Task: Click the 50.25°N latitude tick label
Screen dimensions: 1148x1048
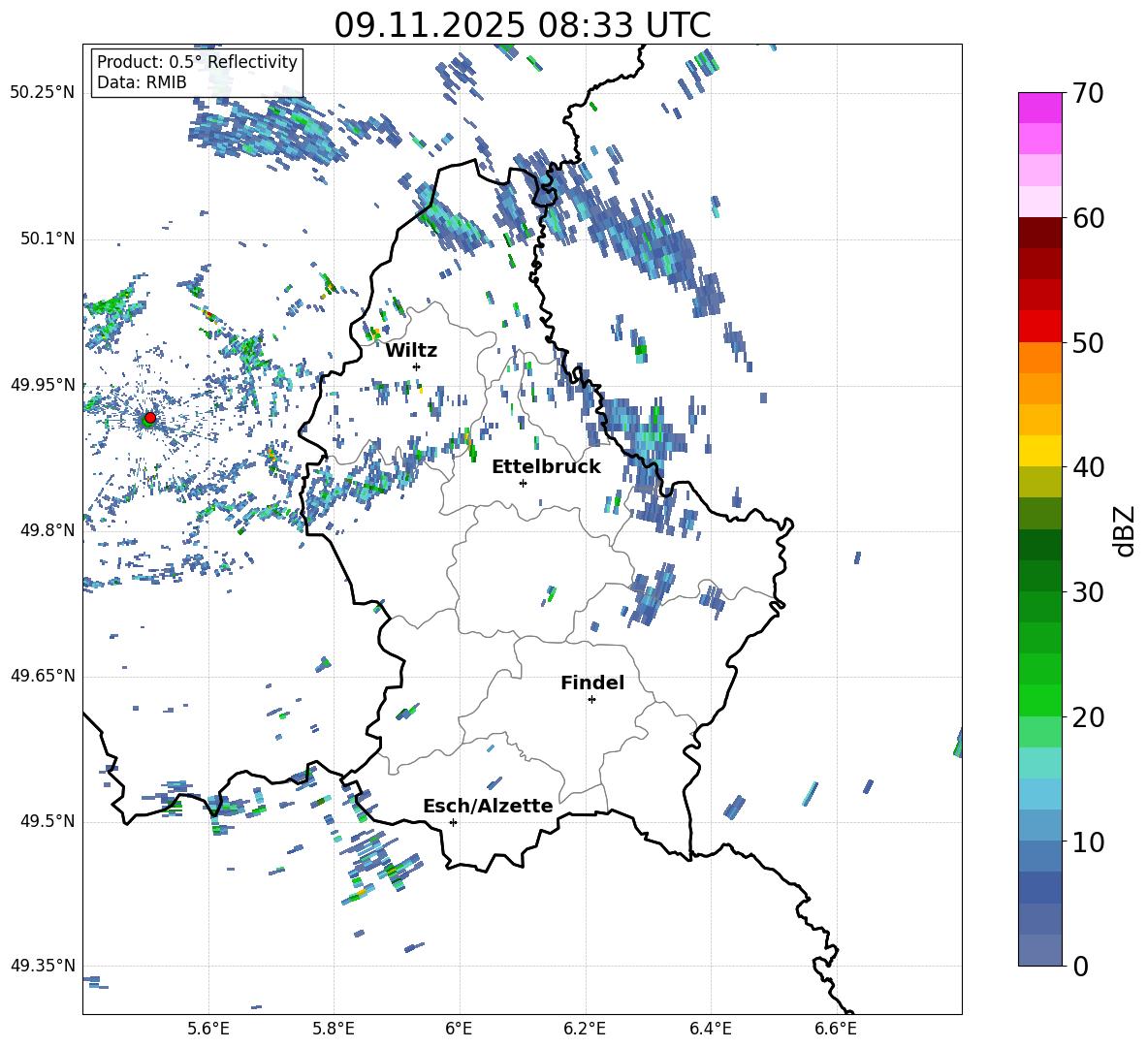Action: (42, 93)
